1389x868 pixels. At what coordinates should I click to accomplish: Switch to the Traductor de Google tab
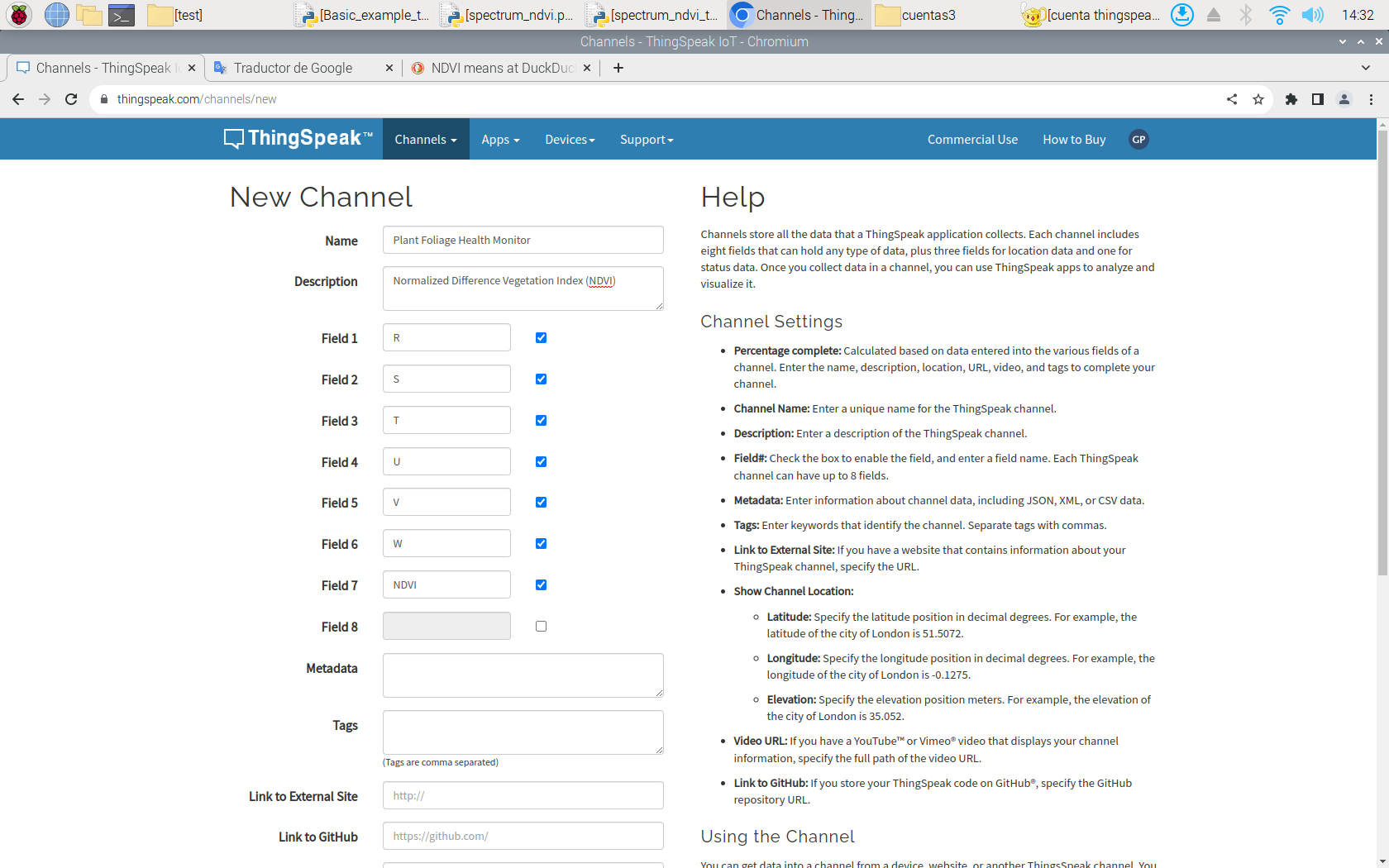pos(294,68)
